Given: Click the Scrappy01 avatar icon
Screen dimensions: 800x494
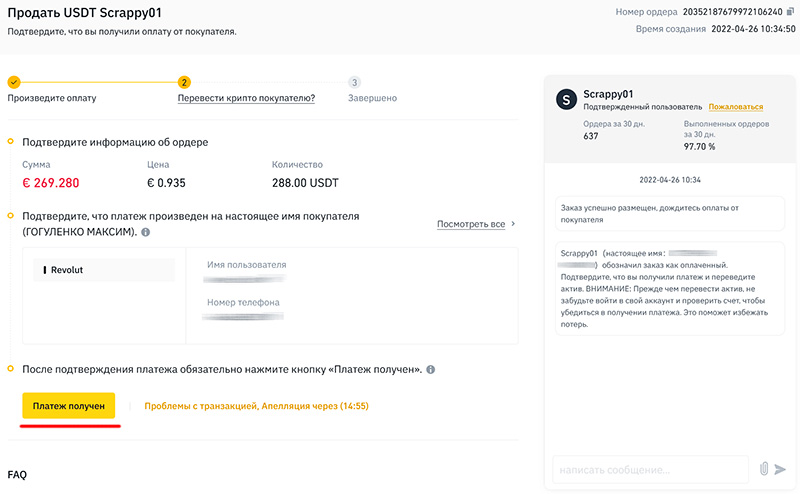Looking at the screenshot, I should (566, 99).
